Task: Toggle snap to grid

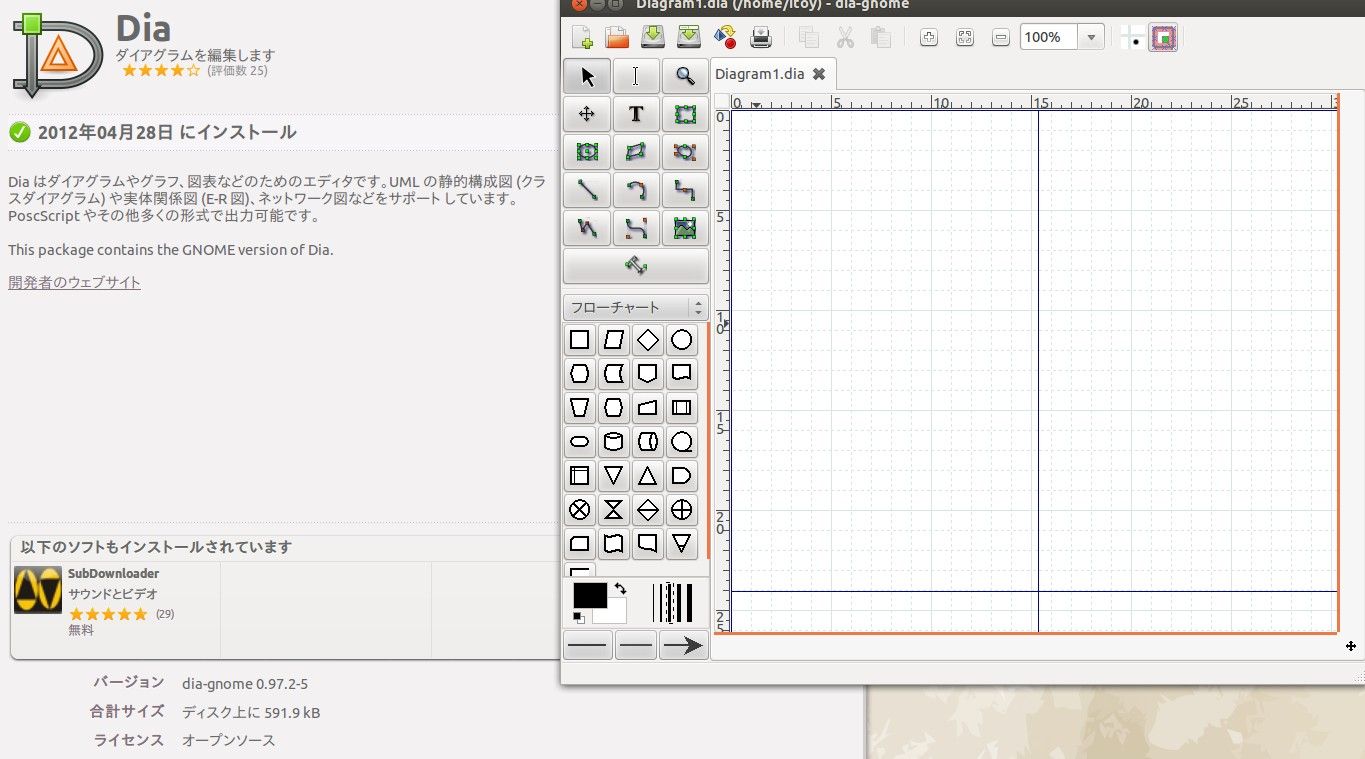Action: (x=1133, y=38)
